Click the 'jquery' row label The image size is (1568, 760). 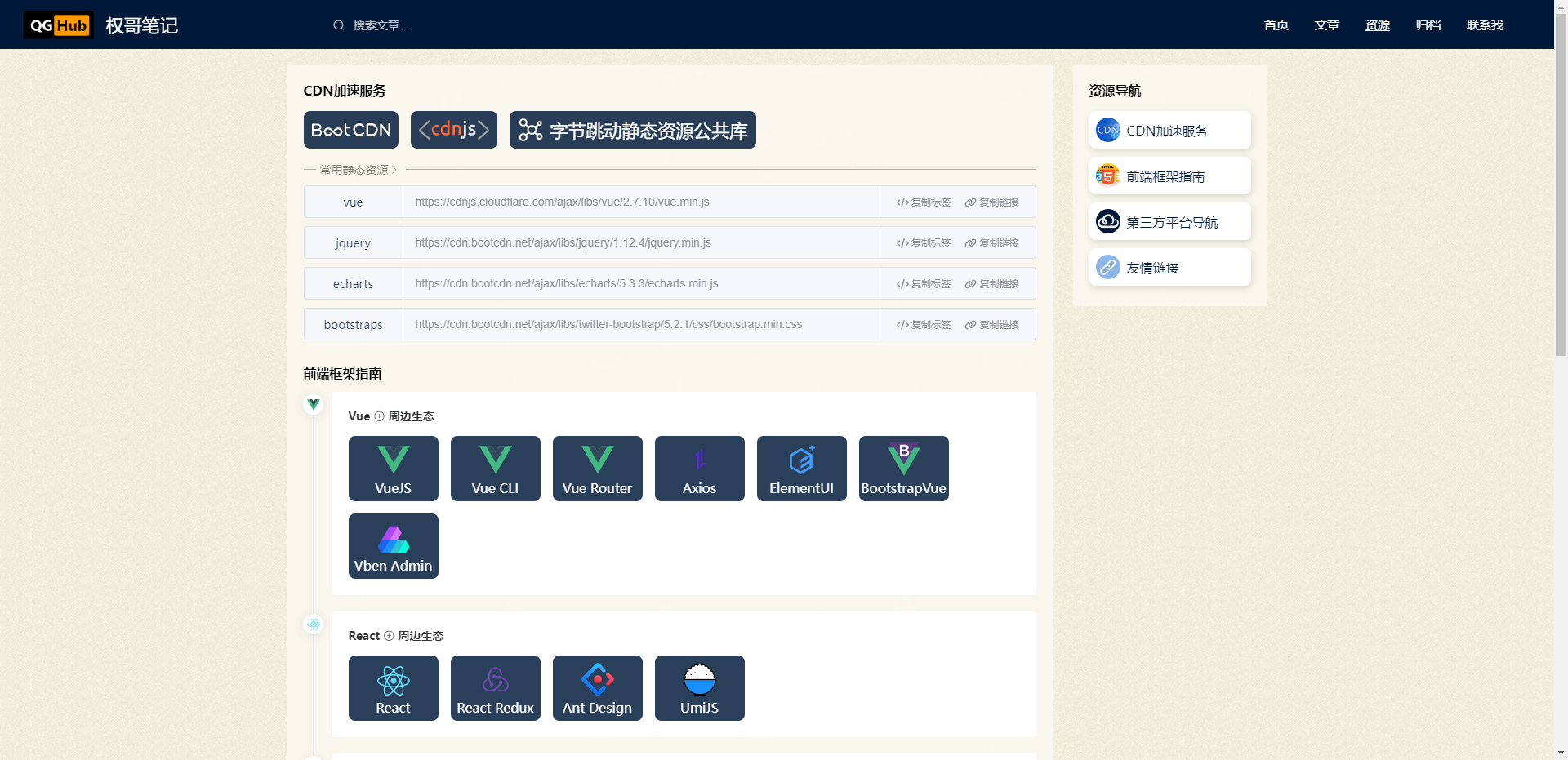click(353, 243)
